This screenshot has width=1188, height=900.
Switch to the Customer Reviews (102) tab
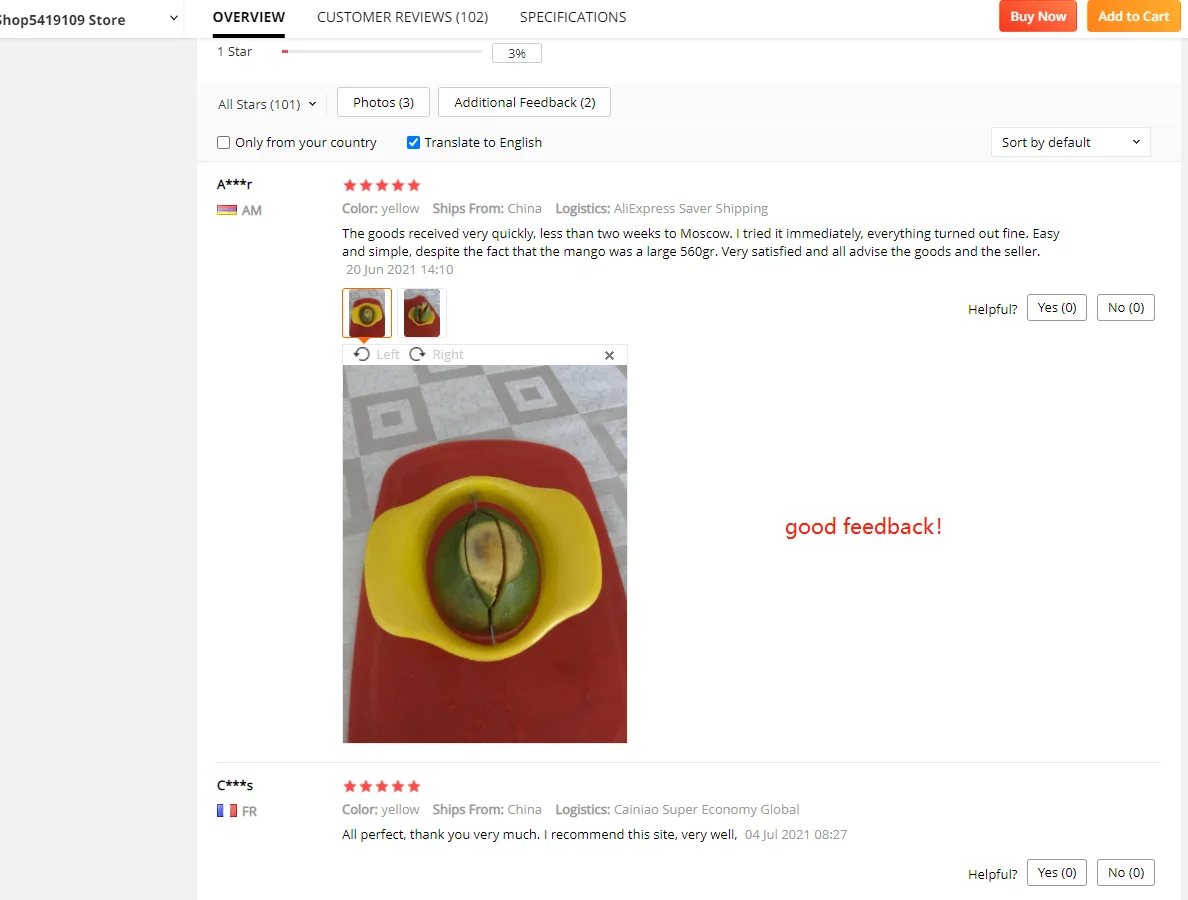[x=402, y=17]
